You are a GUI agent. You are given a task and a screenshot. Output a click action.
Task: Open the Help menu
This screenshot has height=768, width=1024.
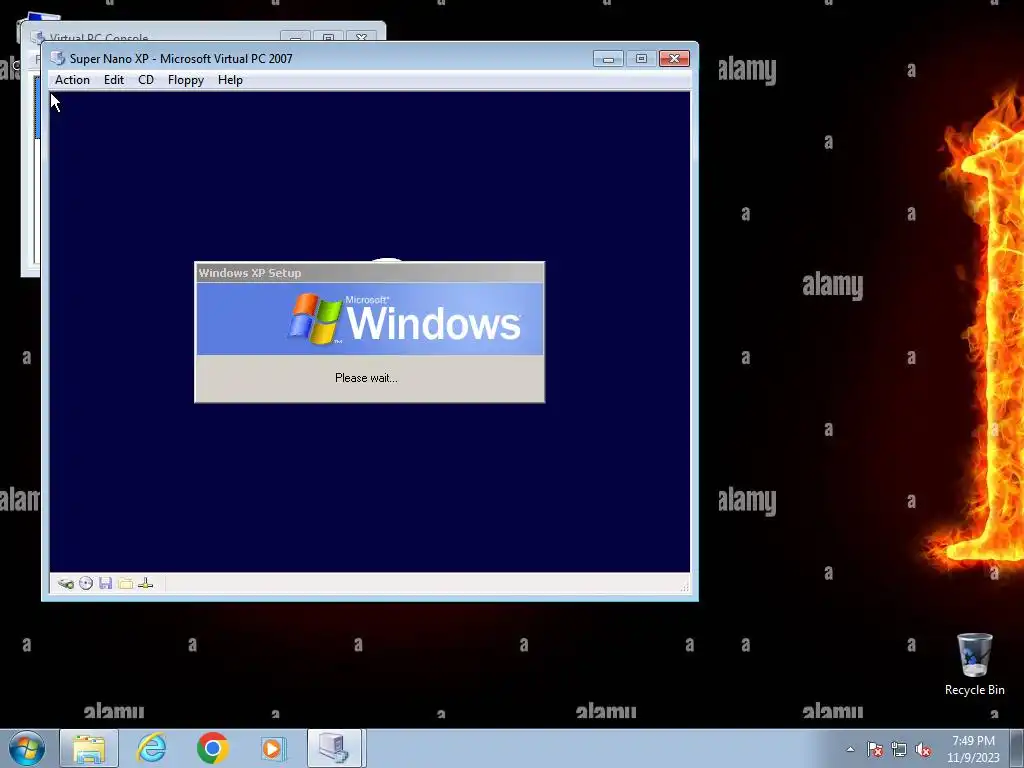[x=230, y=80]
